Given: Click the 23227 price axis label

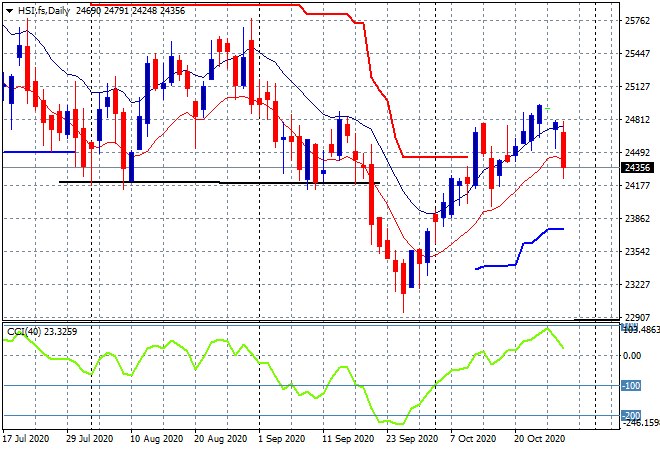Looking at the screenshot, I should click(x=637, y=285).
